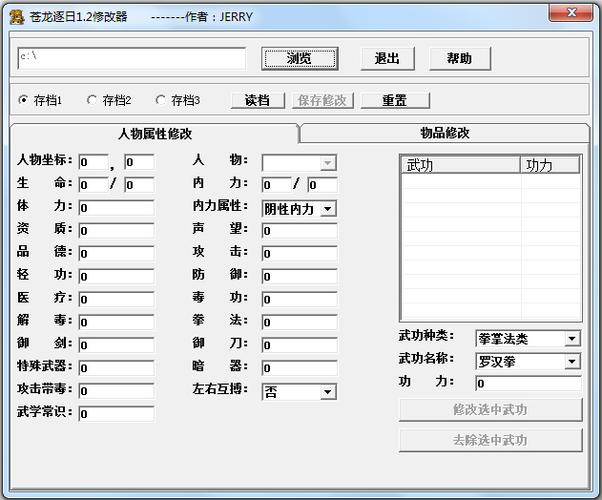Screen dimensions: 602x500
Task: Click the 去除选中武功 button
Action: tap(490, 440)
